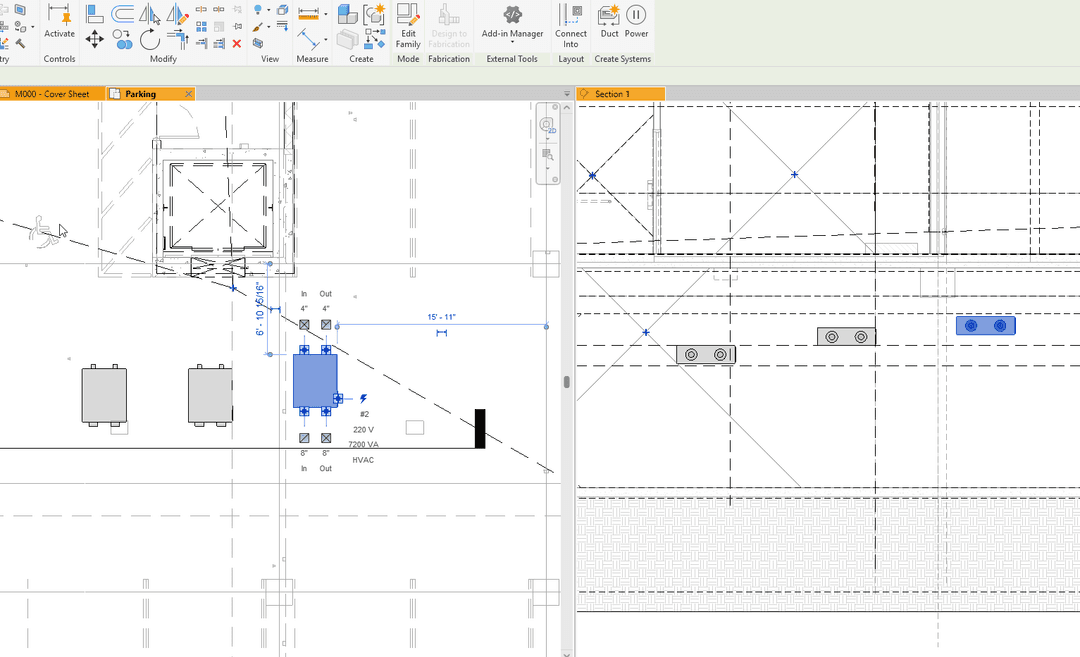This screenshot has height=657, width=1080.
Task: Click Connect Into button
Action: [571, 25]
